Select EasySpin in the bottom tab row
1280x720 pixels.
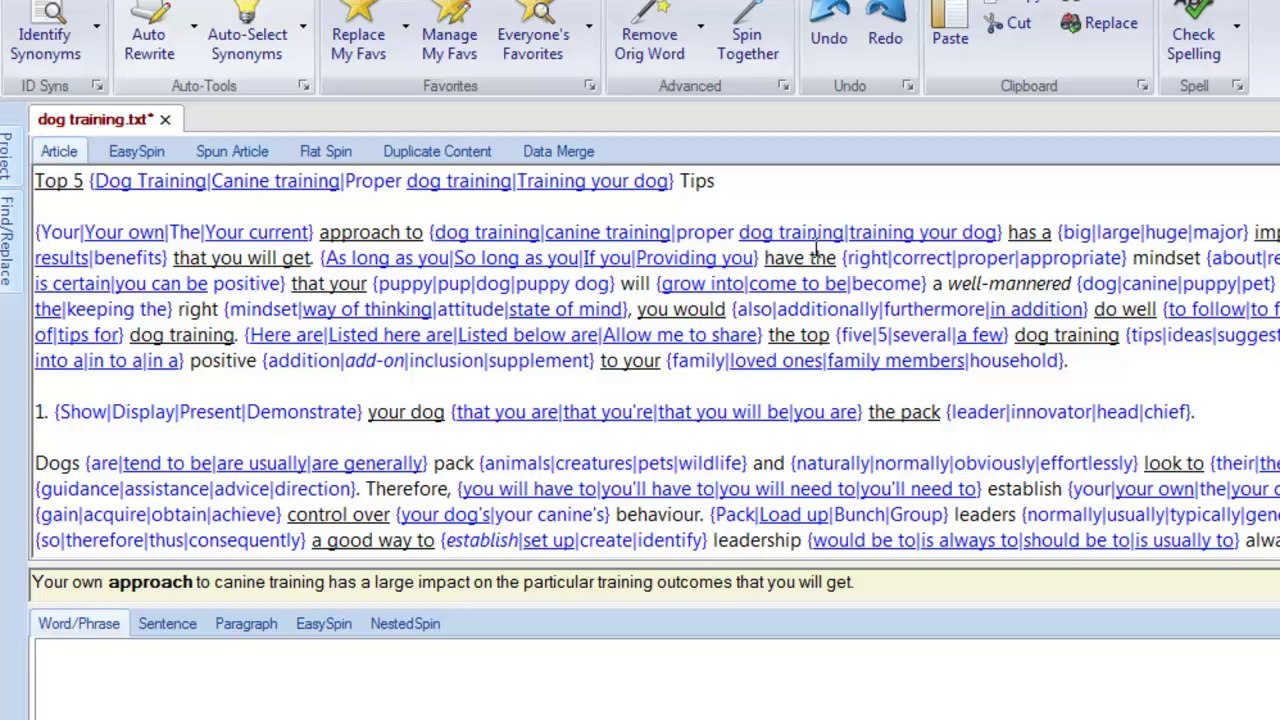324,623
